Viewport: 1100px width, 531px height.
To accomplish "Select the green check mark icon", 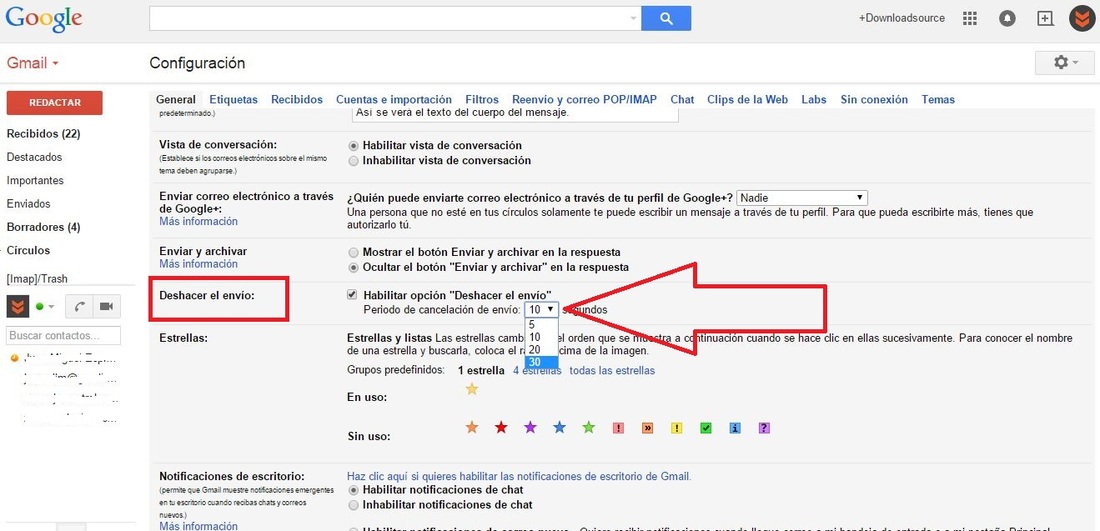I will pos(706,428).
